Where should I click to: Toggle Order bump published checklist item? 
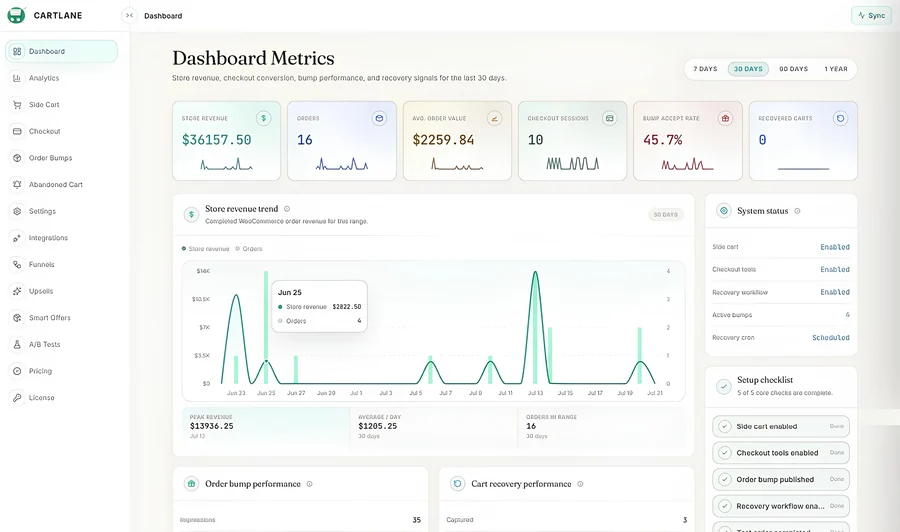pos(781,479)
